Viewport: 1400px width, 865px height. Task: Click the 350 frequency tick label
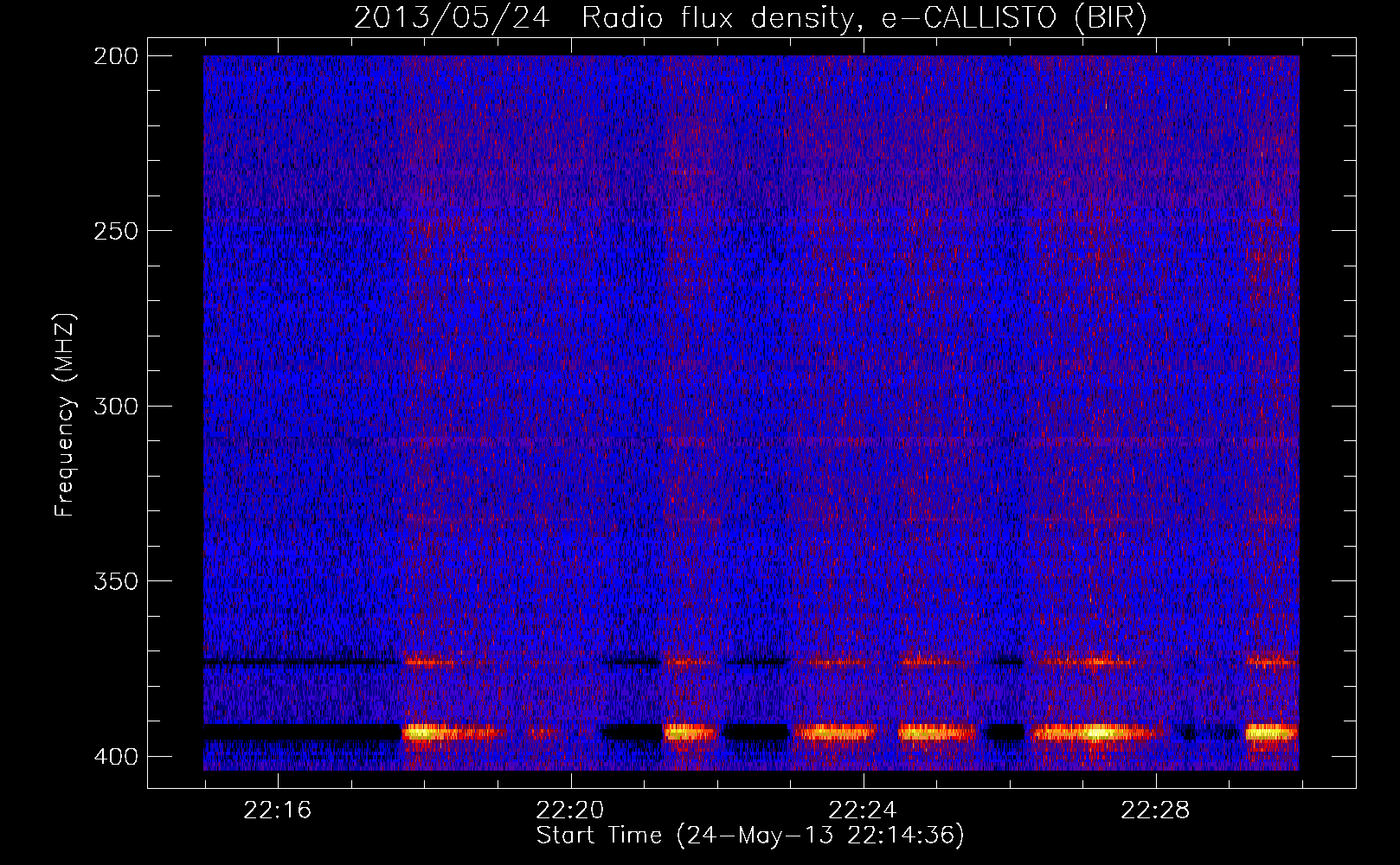tap(116, 580)
